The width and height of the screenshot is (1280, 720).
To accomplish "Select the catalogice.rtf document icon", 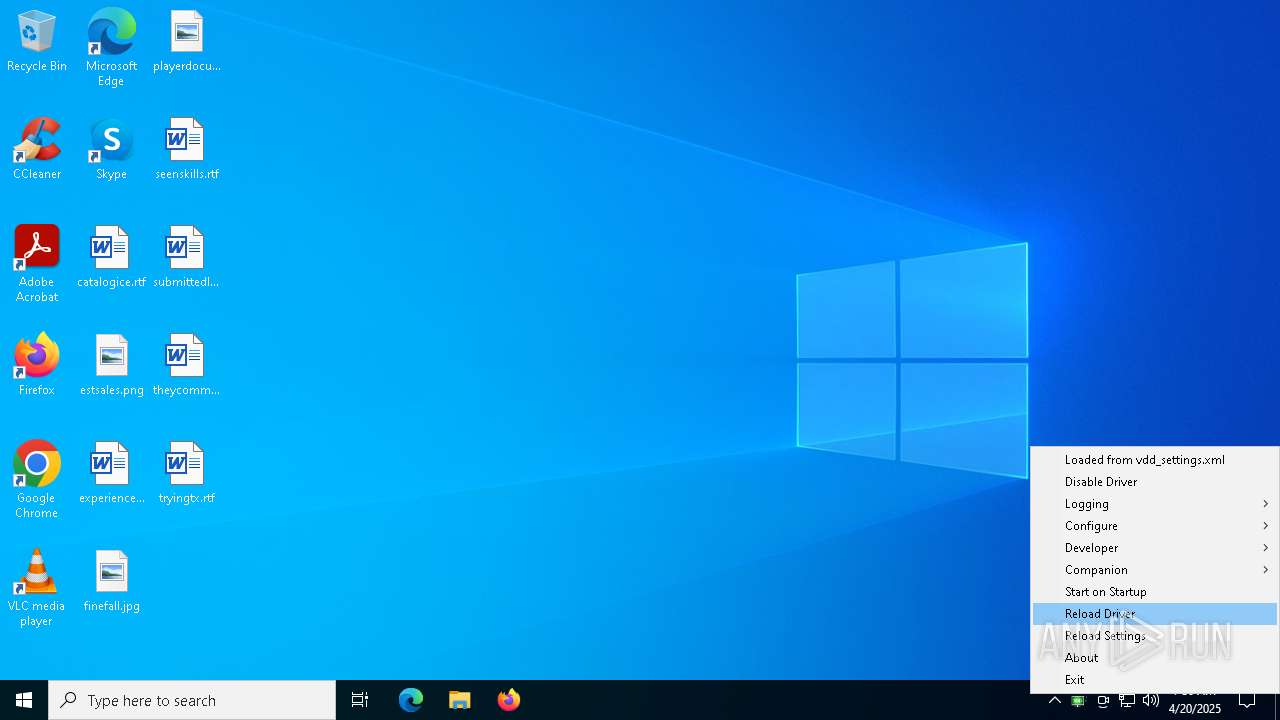I will [111, 258].
